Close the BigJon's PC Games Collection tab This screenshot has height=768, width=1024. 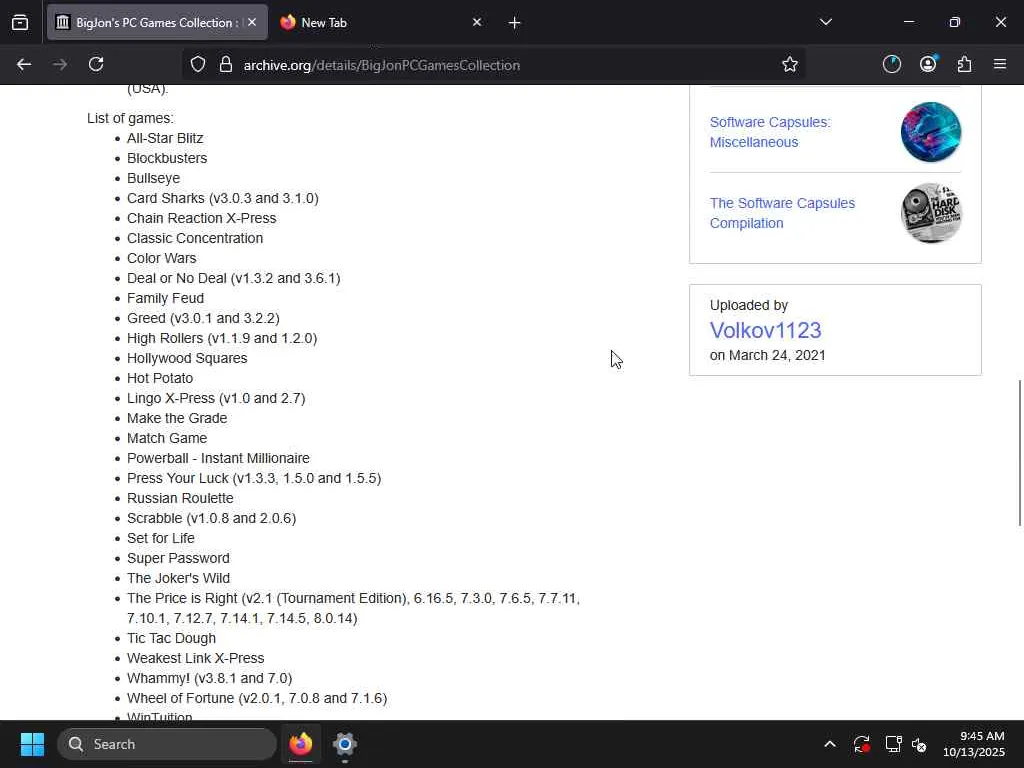click(252, 22)
